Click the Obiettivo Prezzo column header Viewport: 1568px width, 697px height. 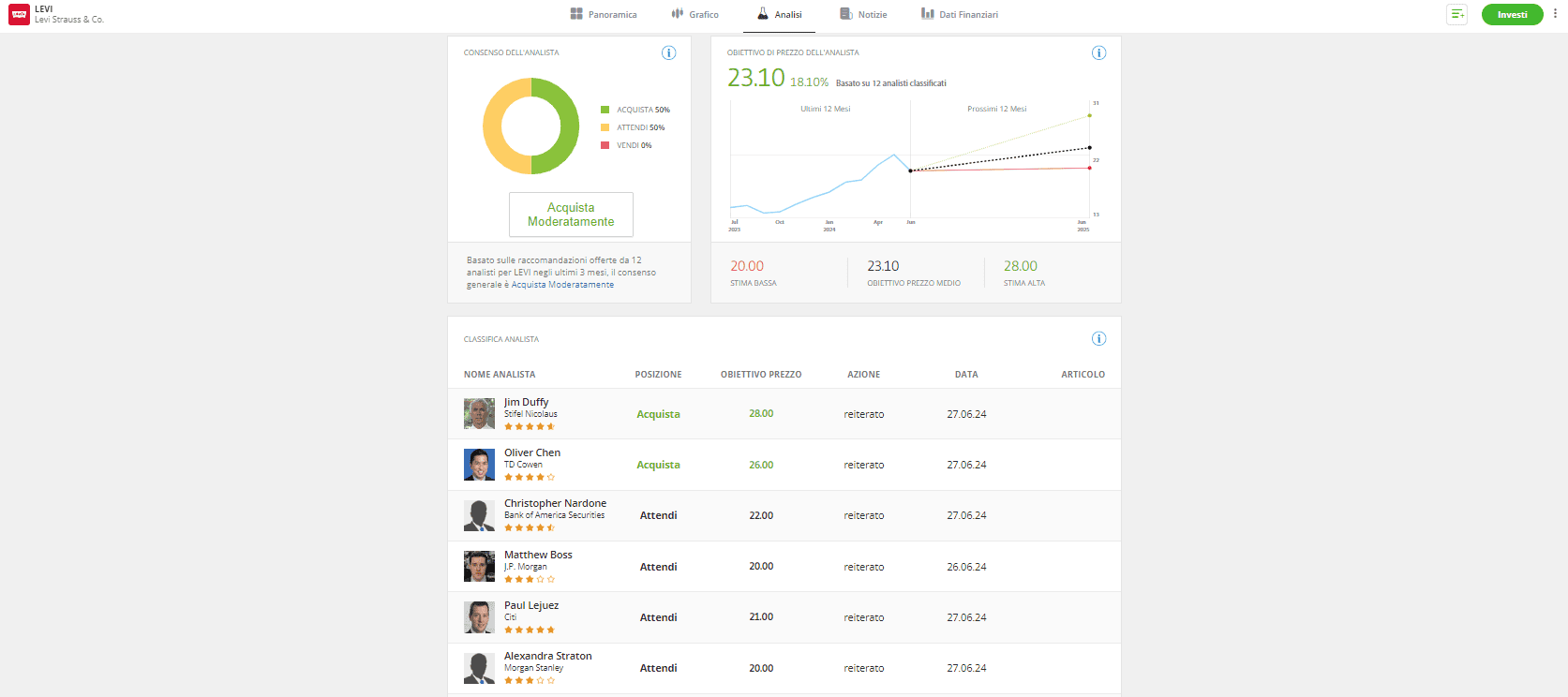pyautogui.click(x=761, y=374)
